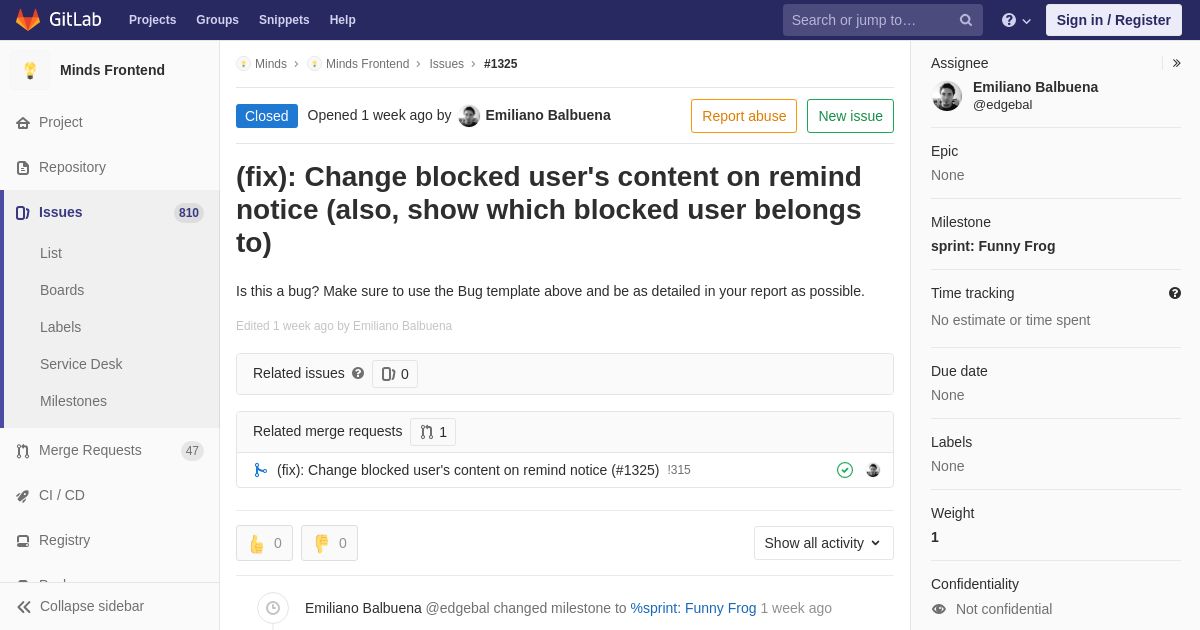Click the Minds Frontend lightbulb avatar

30,70
